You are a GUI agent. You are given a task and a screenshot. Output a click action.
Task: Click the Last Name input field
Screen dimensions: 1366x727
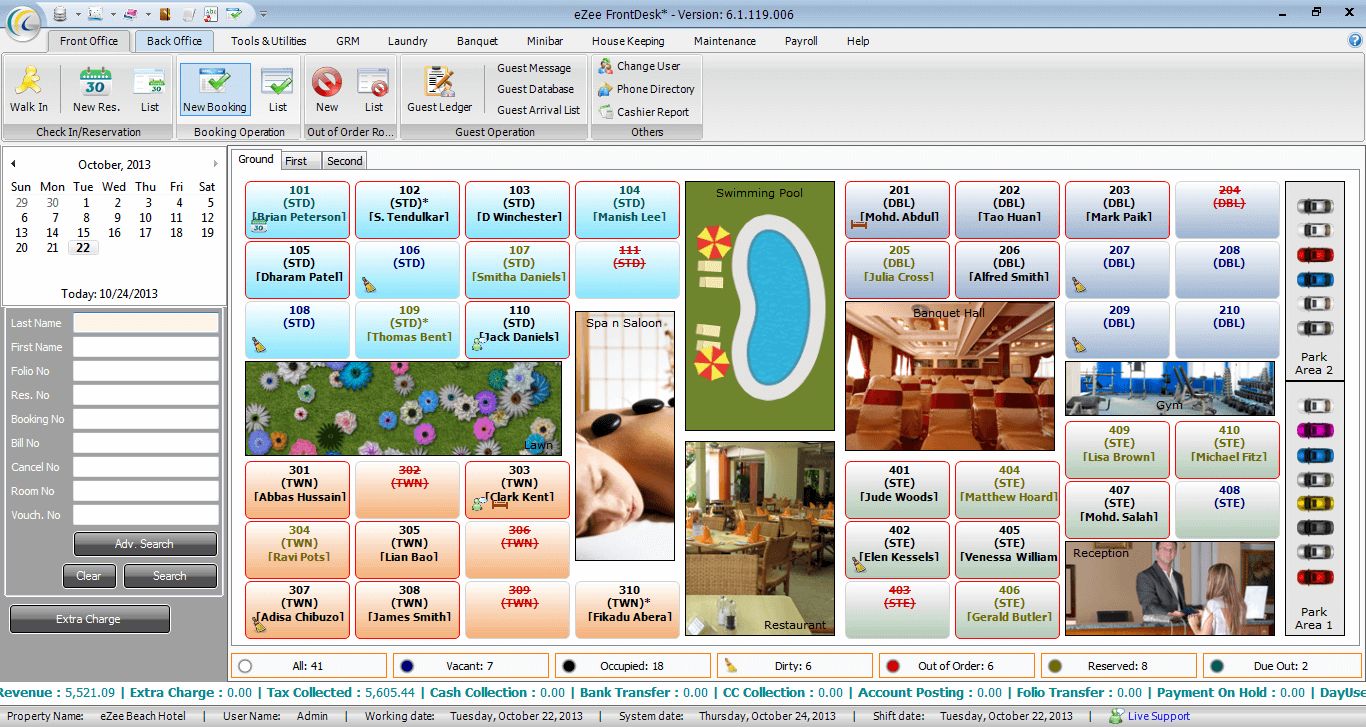pos(146,323)
